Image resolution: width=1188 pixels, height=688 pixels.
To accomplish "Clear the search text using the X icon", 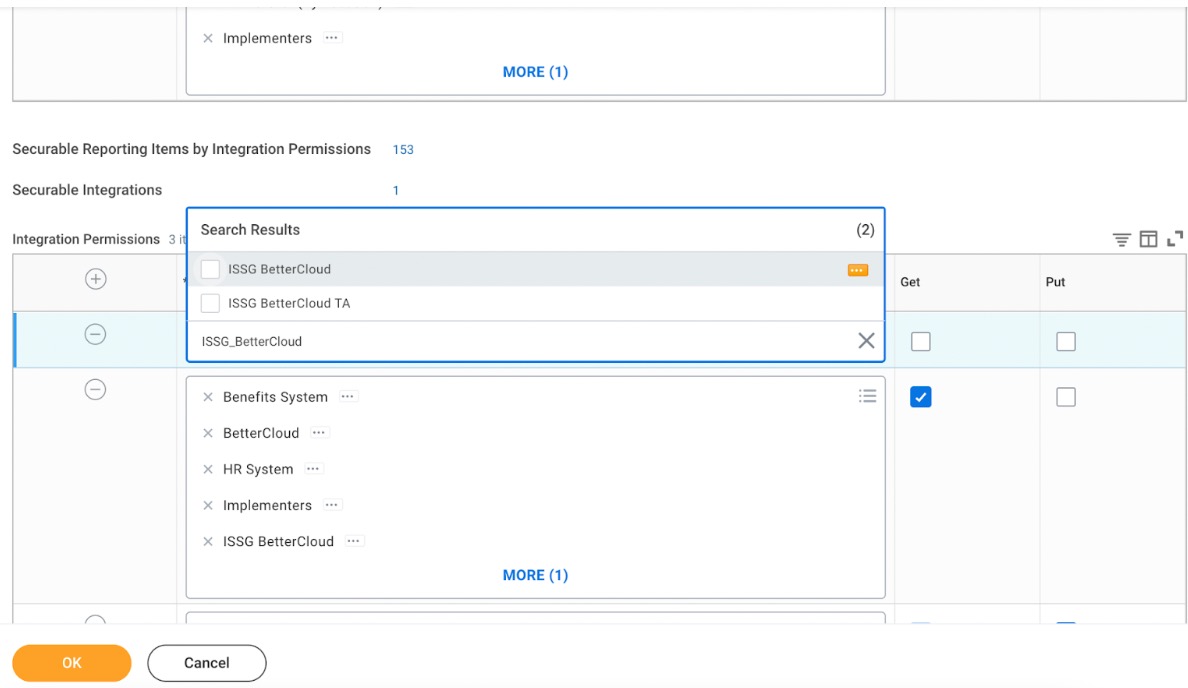I will tap(866, 341).
